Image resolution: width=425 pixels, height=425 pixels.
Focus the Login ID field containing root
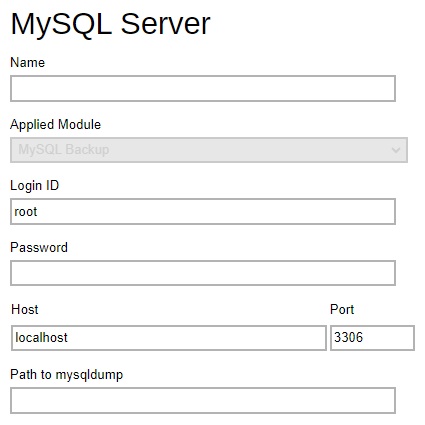tap(203, 212)
